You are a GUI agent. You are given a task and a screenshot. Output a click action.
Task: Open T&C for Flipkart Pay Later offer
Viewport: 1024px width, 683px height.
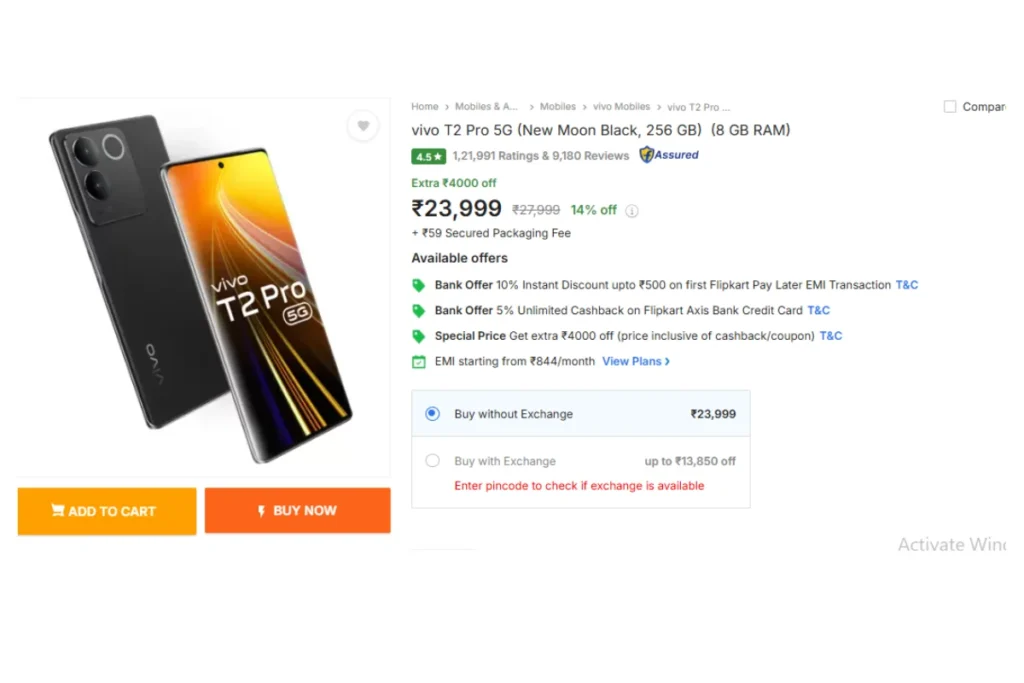pos(906,285)
